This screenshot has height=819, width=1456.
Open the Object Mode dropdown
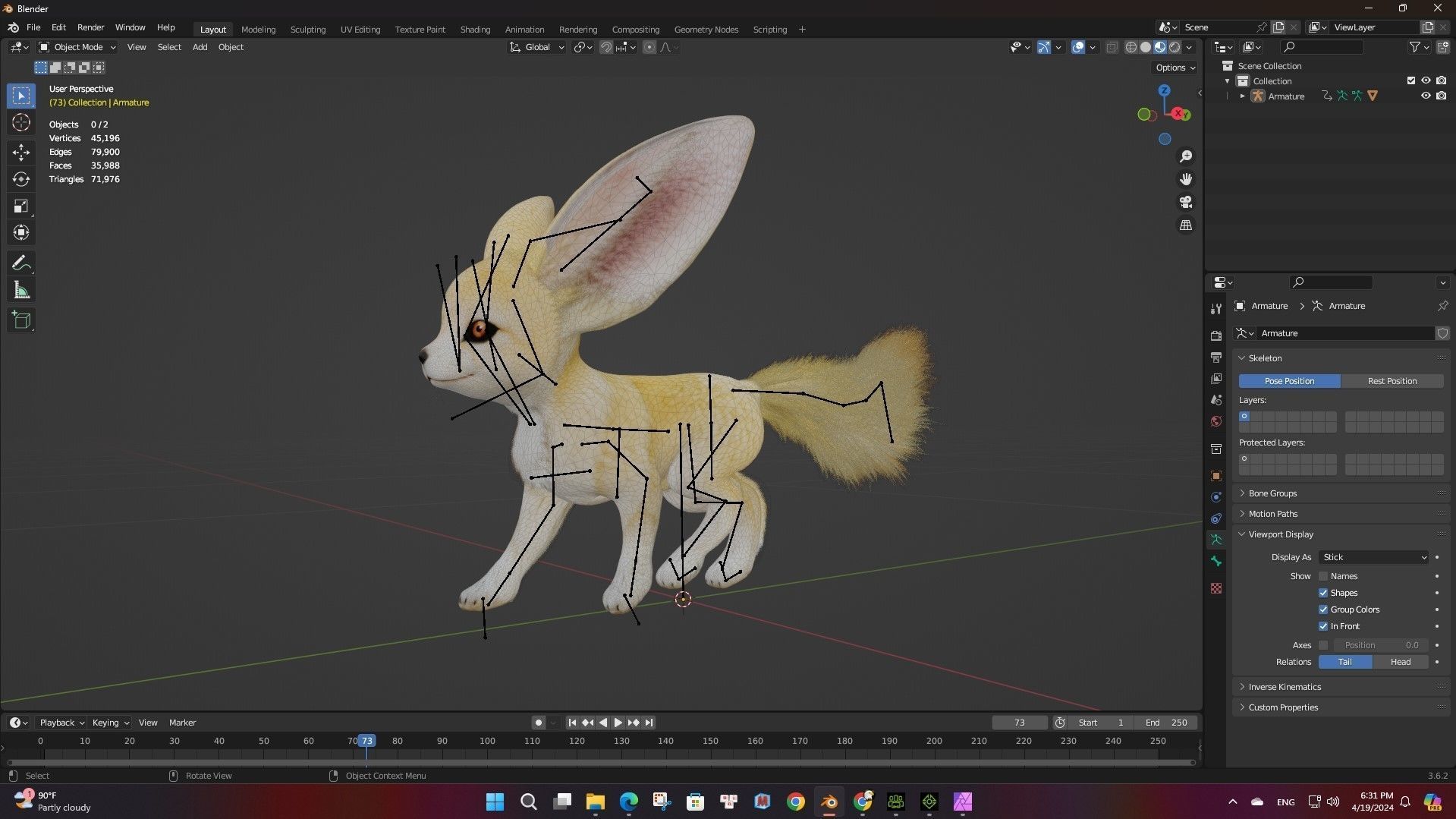click(x=77, y=47)
